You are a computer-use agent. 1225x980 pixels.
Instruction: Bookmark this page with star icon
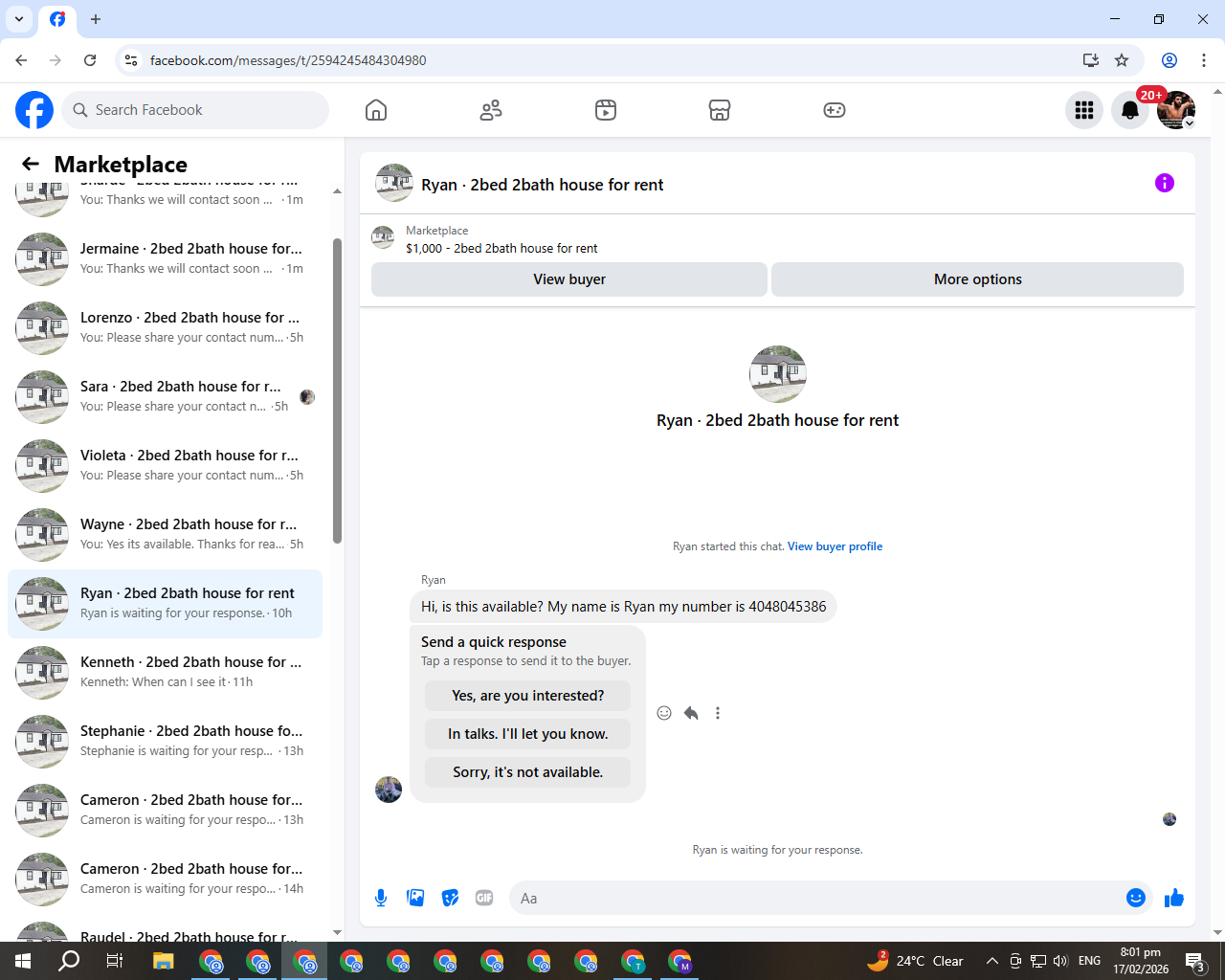tap(1122, 60)
